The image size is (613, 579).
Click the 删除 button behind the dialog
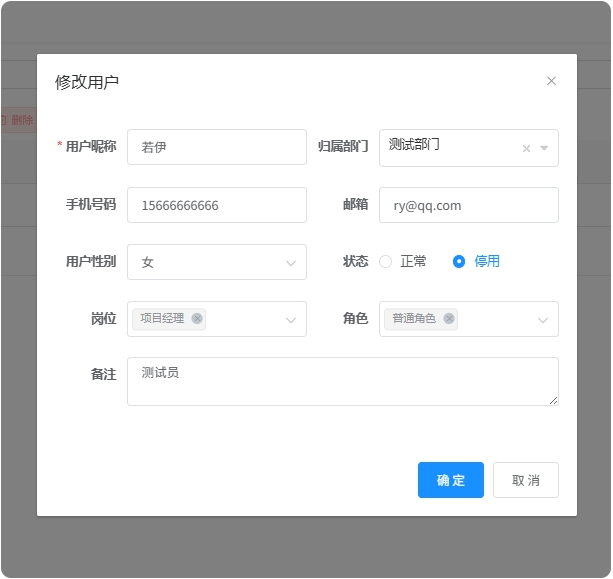(18, 120)
